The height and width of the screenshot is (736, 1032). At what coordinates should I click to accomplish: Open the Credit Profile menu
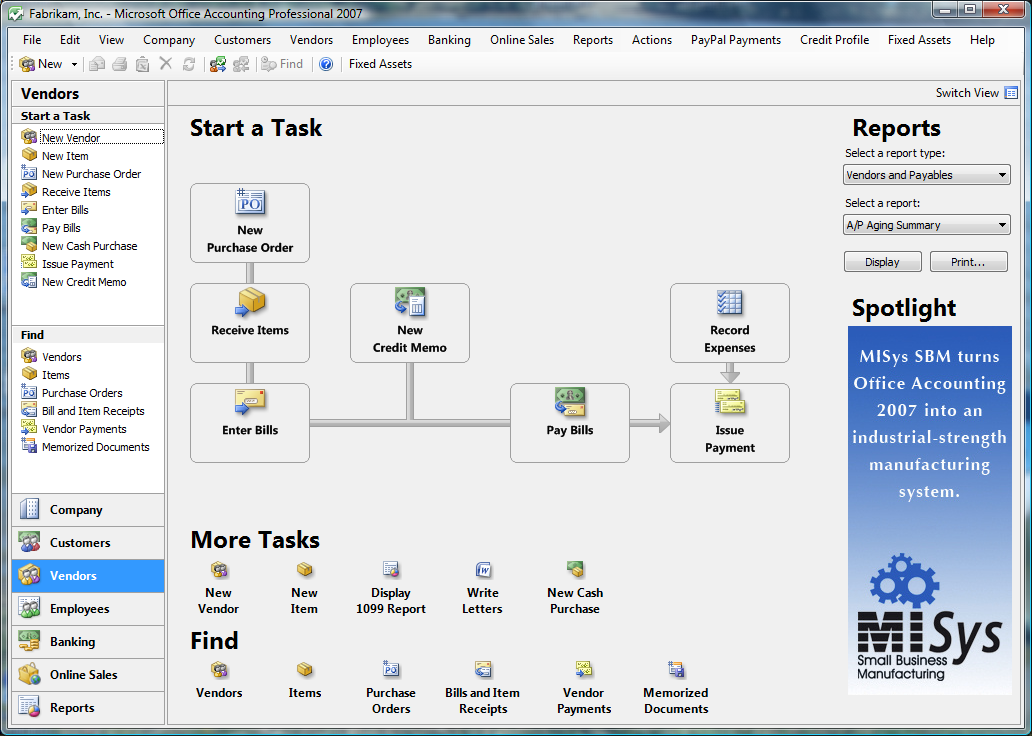click(x=835, y=40)
